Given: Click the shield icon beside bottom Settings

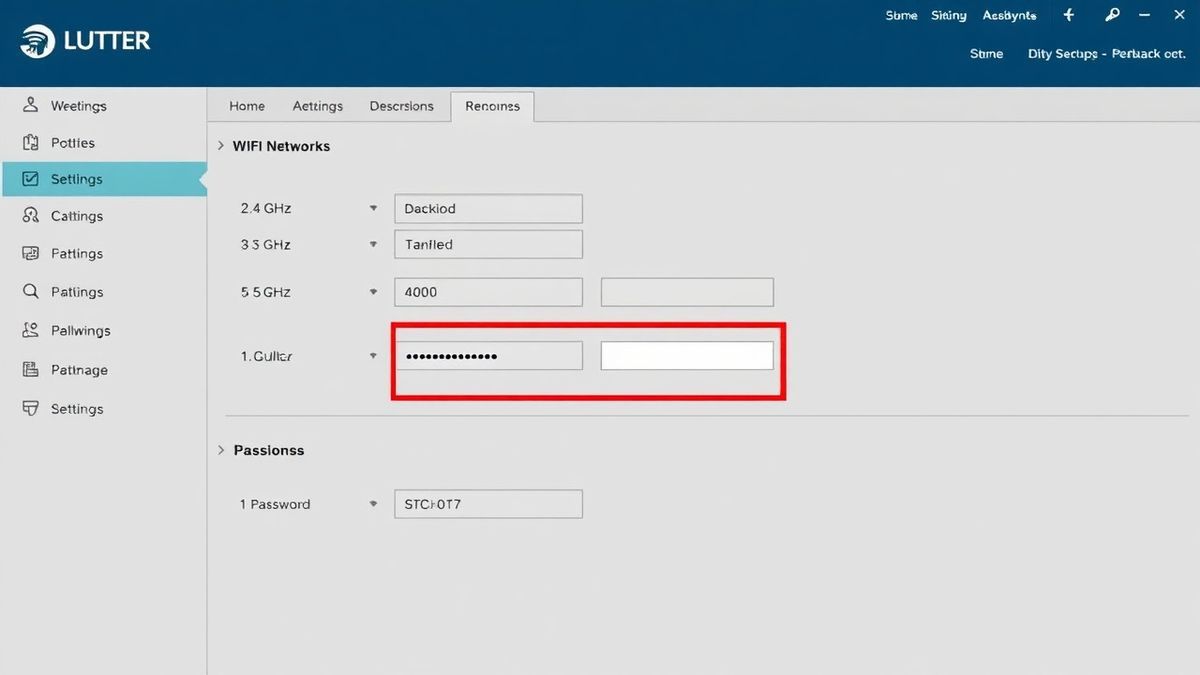Looking at the screenshot, I should (31, 408).
